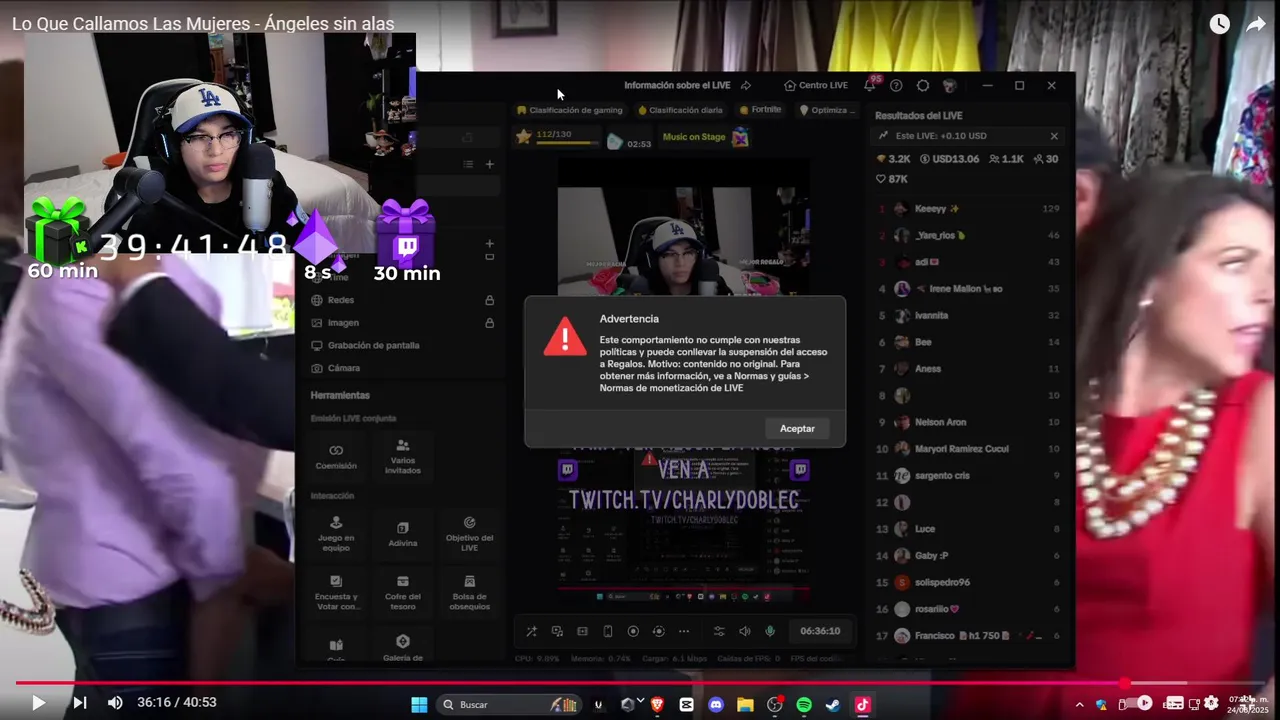The image size is (1280, 720).
Task: Open the Adivina tool
Action: point(403,534)
